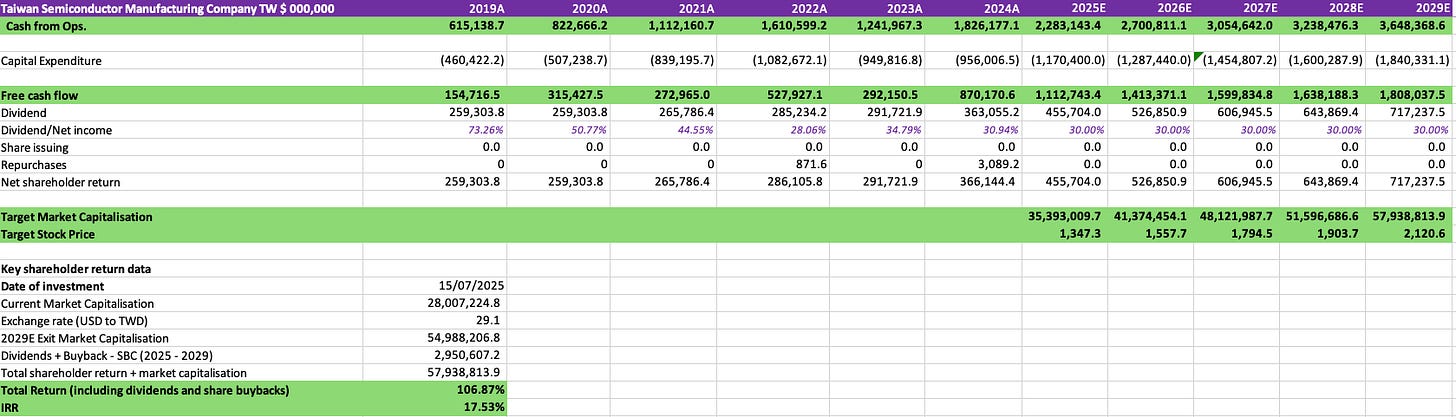Click the Share issuing row label
The width and height of the screenshot is (1456, 417).
35,147
